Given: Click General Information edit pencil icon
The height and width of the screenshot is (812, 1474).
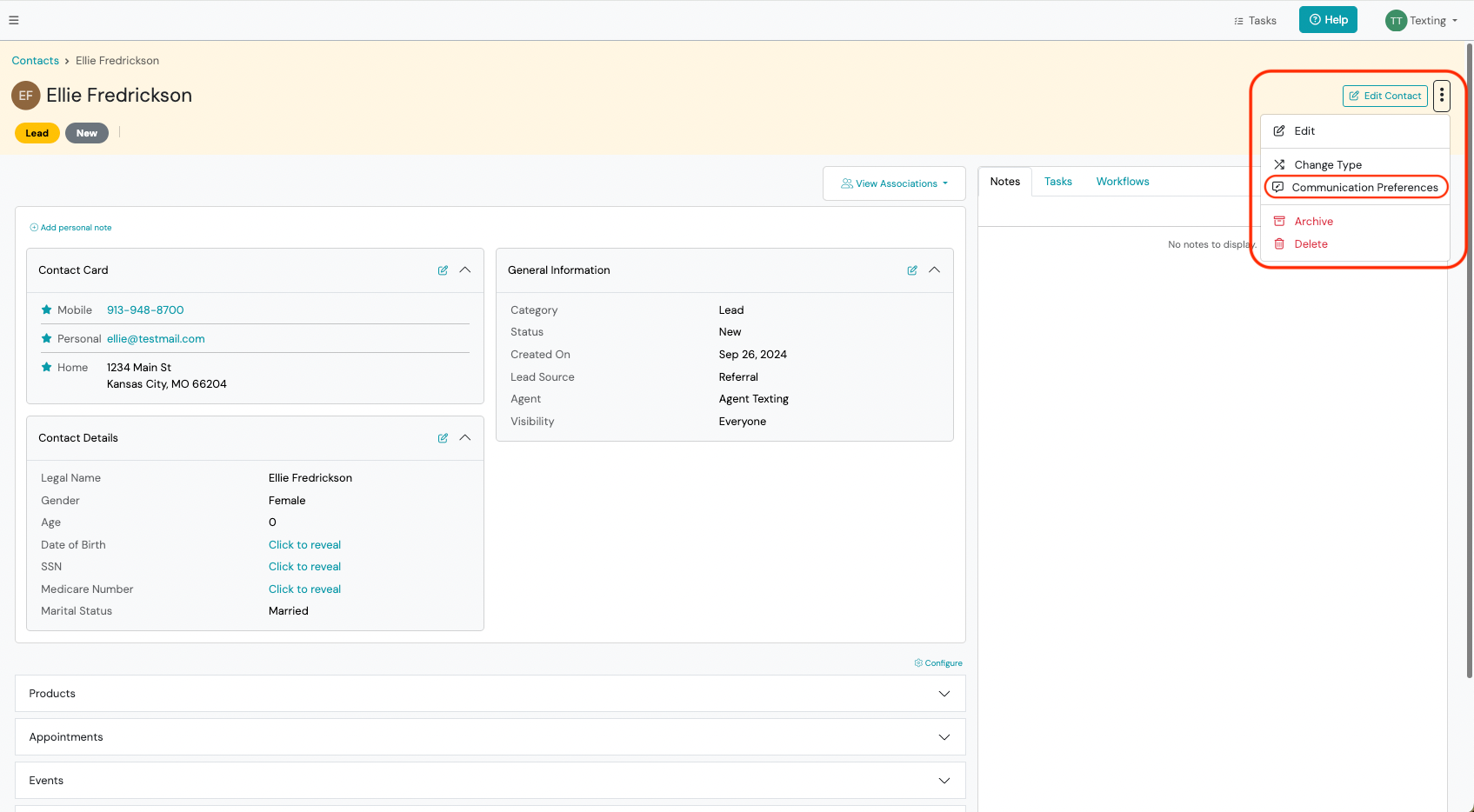Looking at the screenshot, I should point(912,270).
